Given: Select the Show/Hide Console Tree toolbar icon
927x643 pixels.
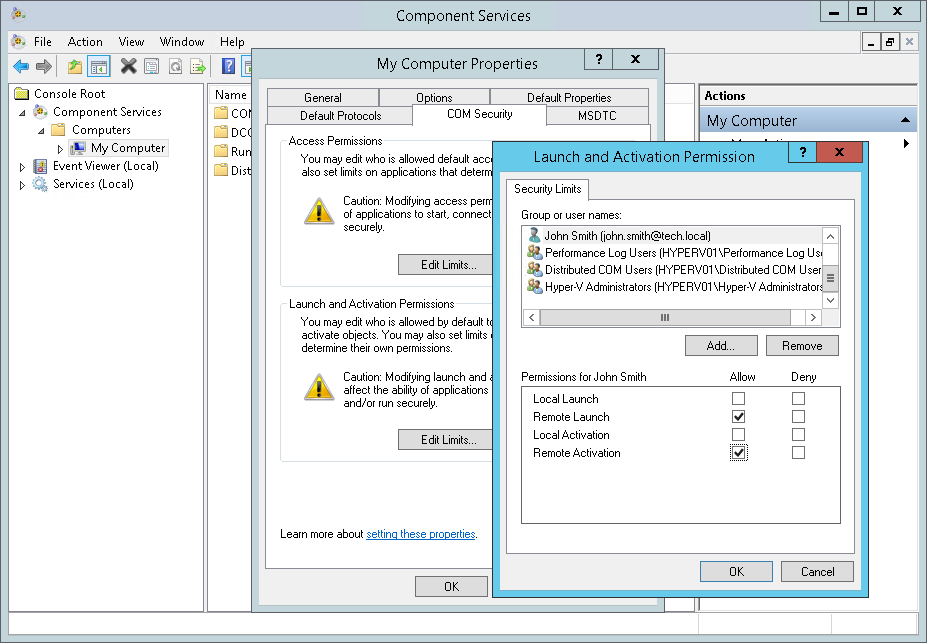Looking at the screenshot, I should pyautogui.click(x=97, y=66).
